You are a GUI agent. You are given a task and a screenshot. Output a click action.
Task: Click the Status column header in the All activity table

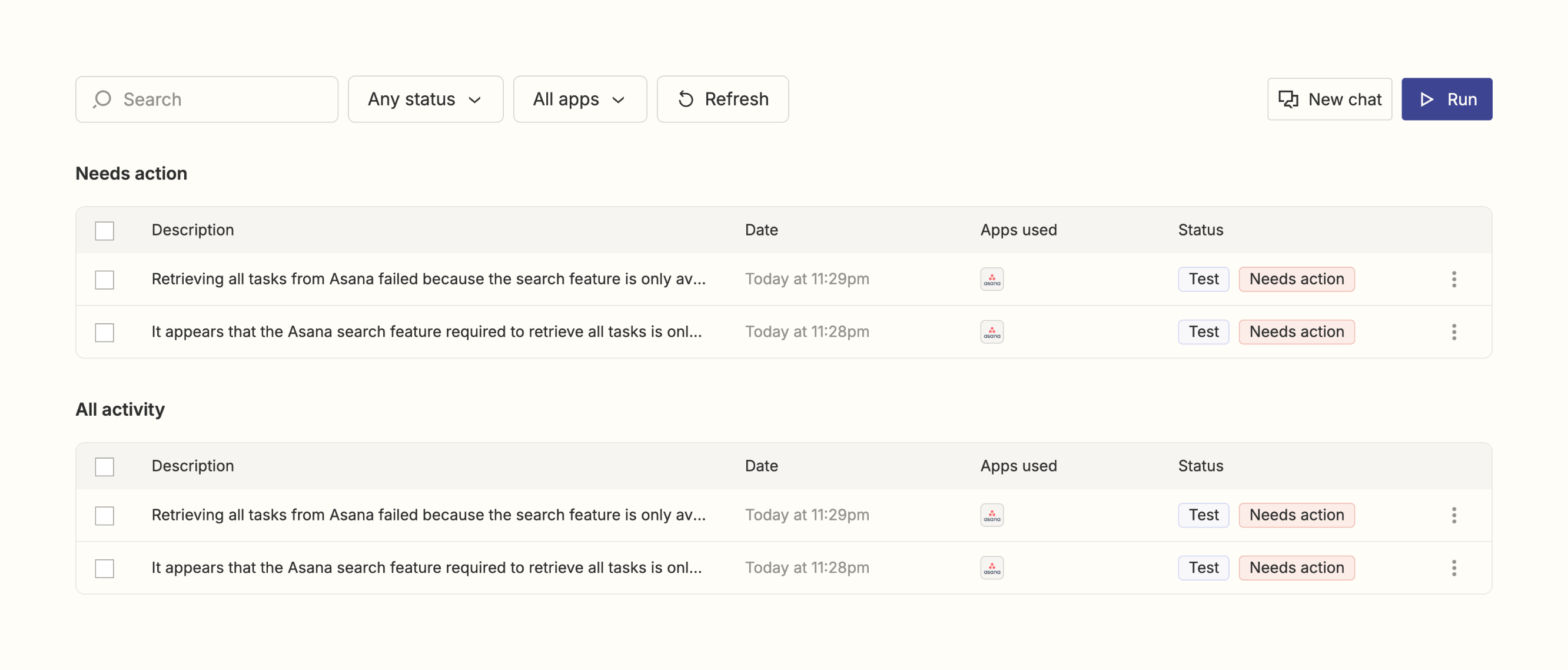tap(1200, 466)
